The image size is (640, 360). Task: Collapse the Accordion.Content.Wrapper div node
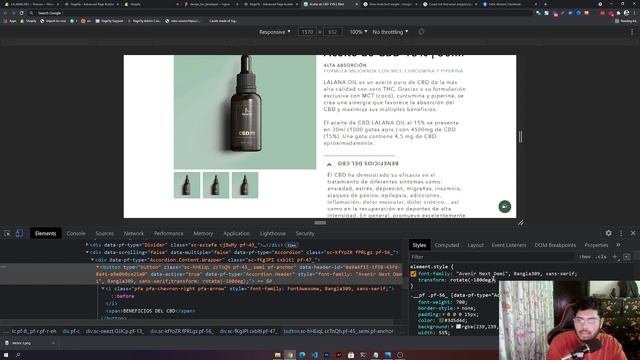pos(92,260)
